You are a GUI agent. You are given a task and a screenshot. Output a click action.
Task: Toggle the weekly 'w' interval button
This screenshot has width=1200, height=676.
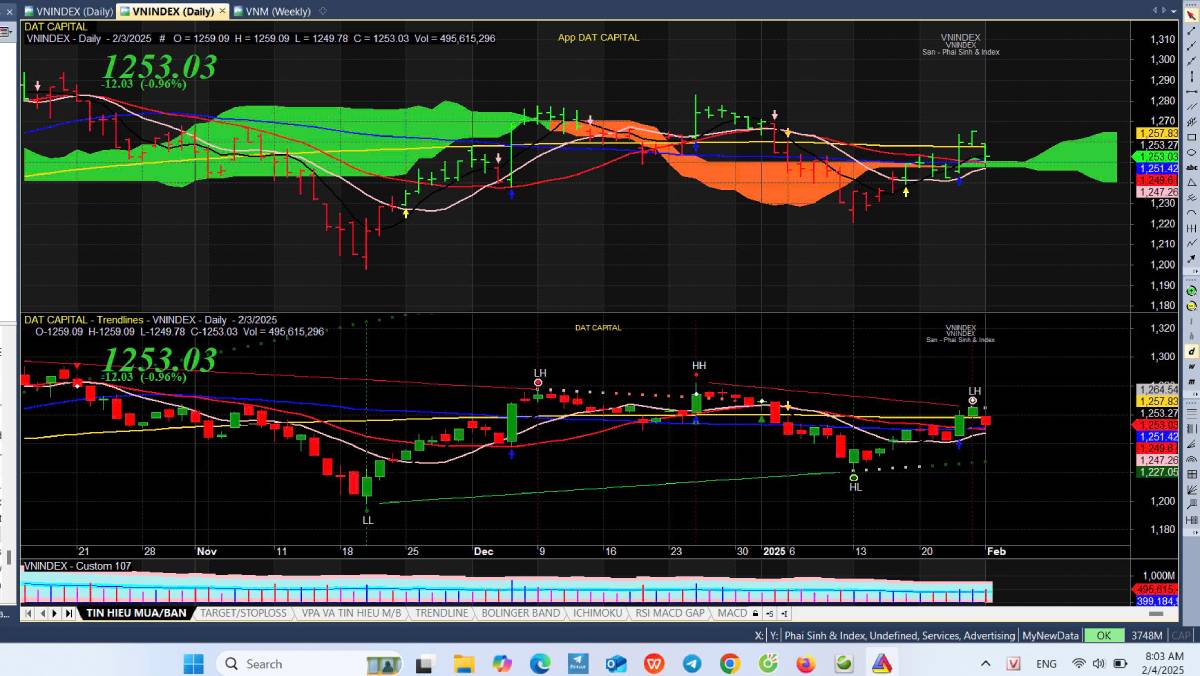pyautogui.click(x=1191, y=367)
